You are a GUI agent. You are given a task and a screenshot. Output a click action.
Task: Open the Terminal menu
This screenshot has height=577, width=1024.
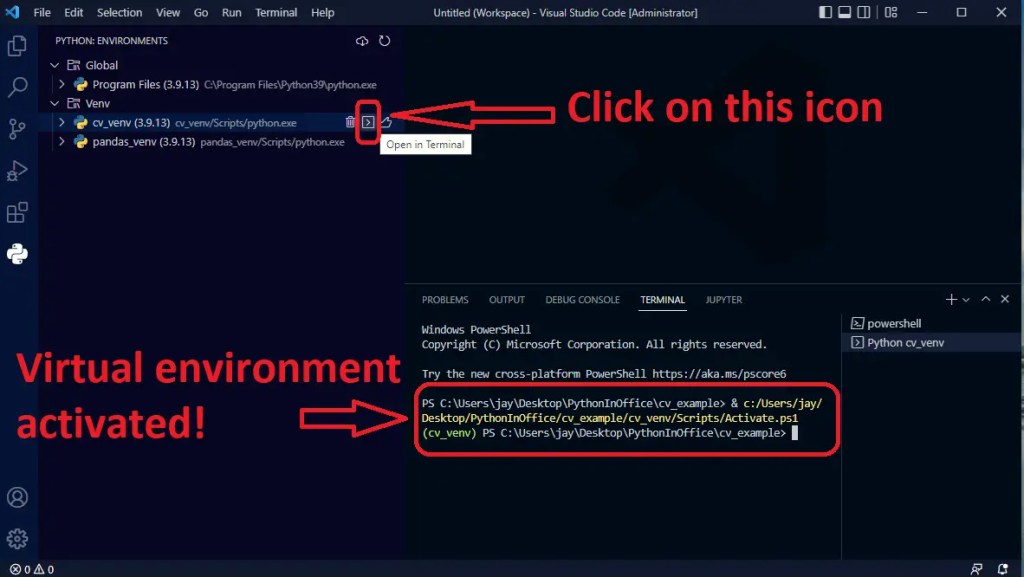[x=276, y=12]
